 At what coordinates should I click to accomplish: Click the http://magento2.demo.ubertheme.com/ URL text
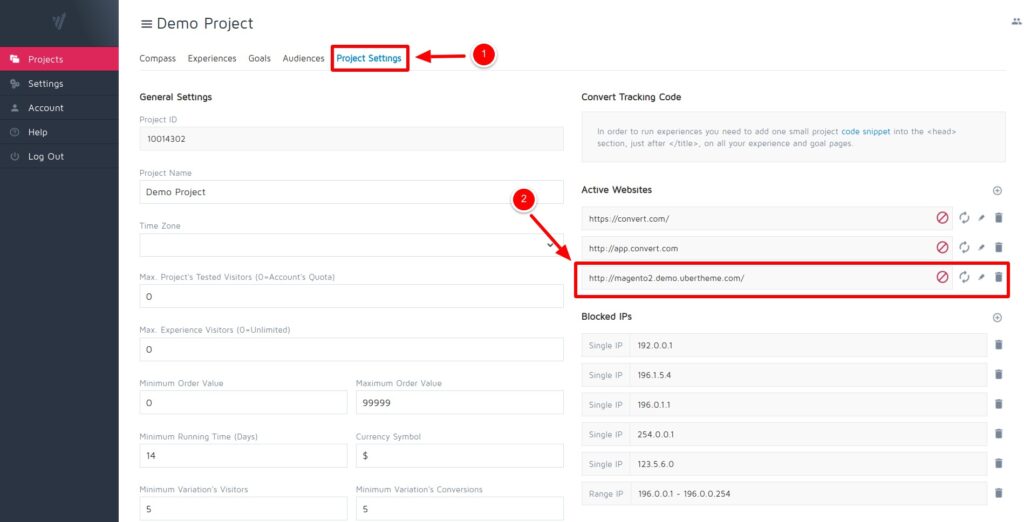pos(666,278)
